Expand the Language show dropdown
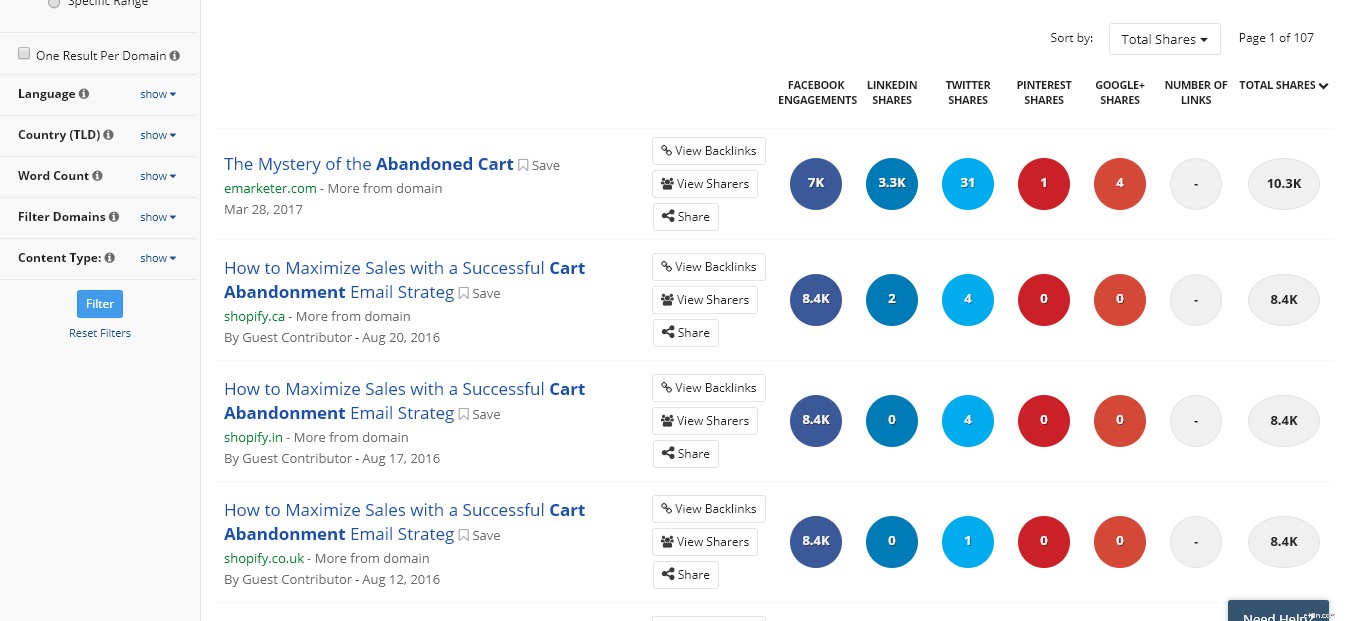 click(x=157, y=94)
